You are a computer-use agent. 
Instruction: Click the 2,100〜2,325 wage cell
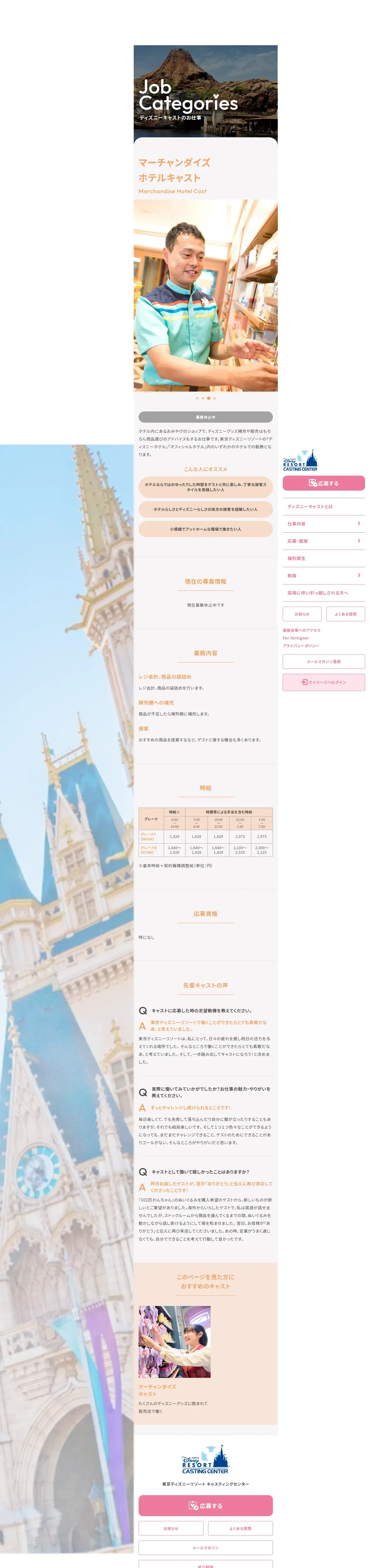[x=240, y=850]
